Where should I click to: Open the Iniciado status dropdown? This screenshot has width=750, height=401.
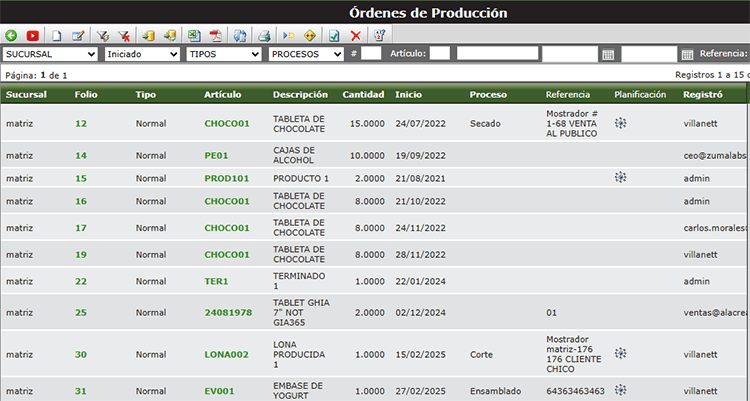[x=142, y=54]
